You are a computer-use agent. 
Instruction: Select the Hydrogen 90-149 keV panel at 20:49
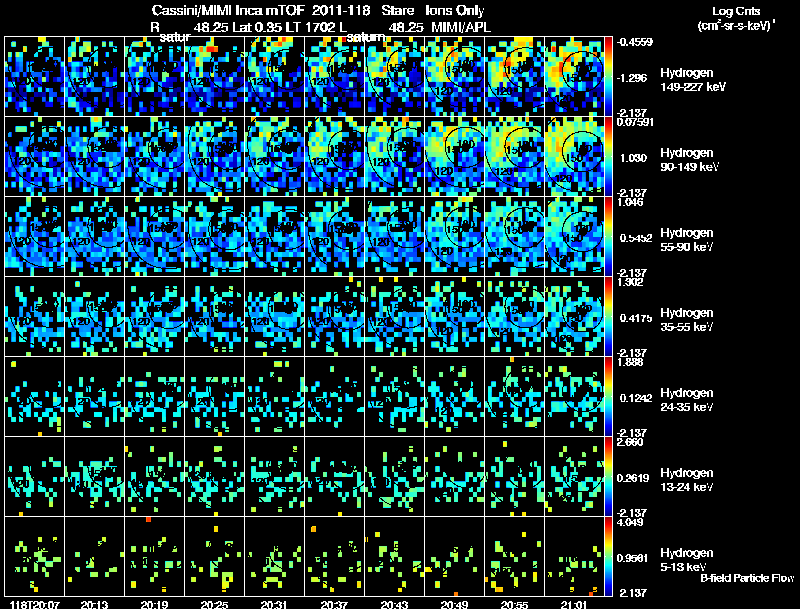point(455,157)
